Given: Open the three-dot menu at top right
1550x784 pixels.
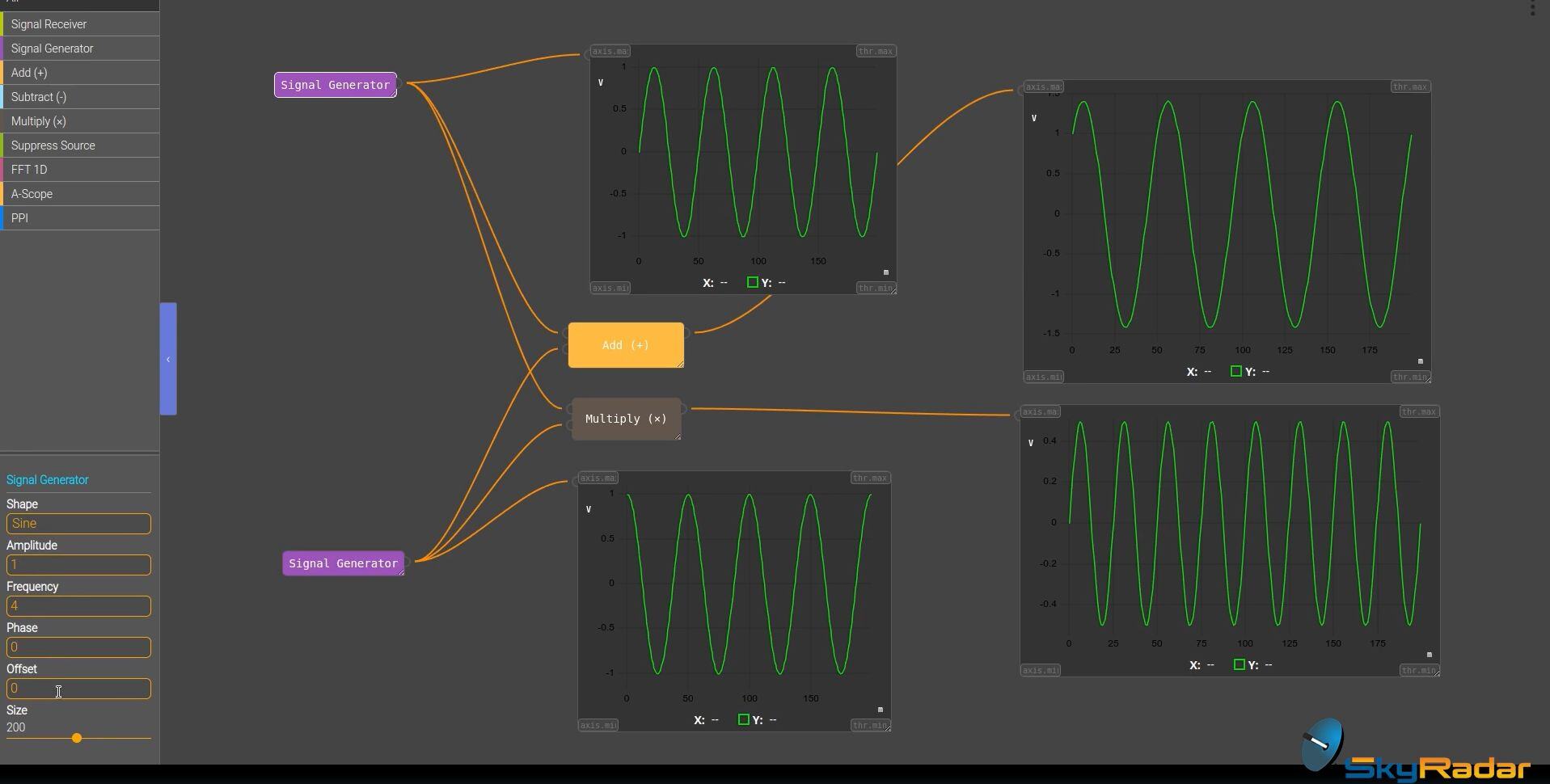Looking at the screenshot, I should (1532, 8).
